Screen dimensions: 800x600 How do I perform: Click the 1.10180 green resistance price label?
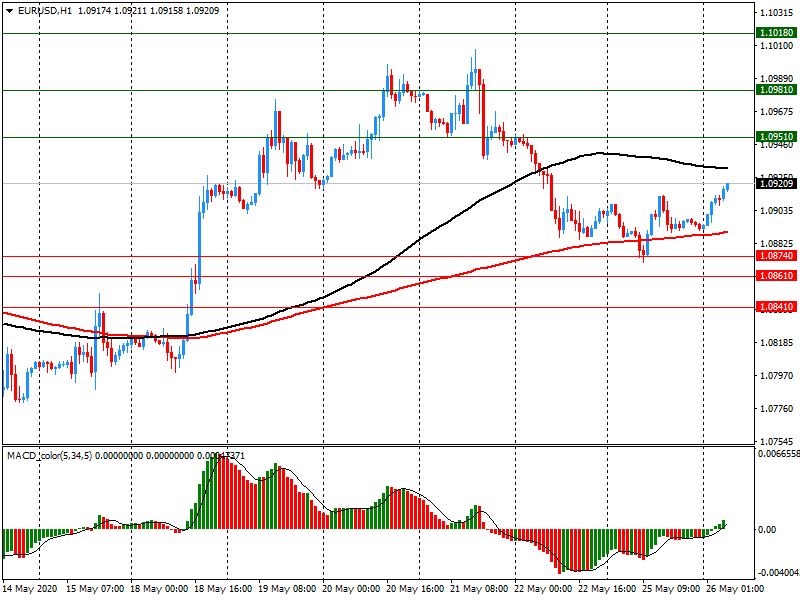pyautogui.click(x=776, y=33)
